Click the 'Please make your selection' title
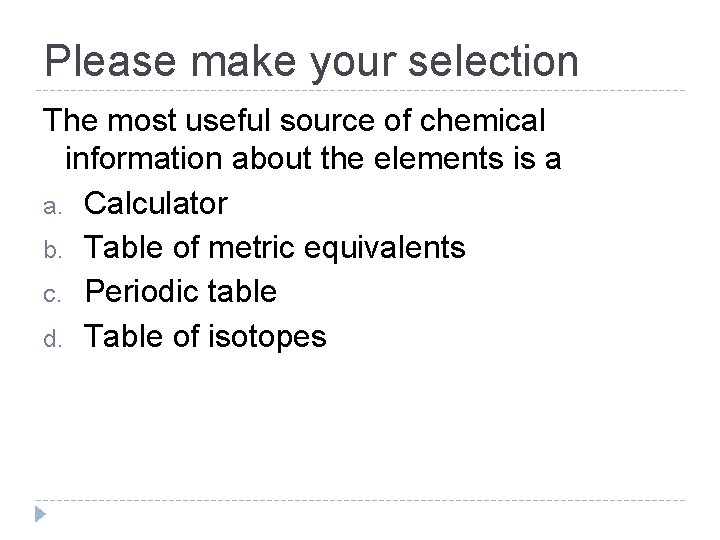The width and height of the screenshot is (720, 540). [x=311, y=61]
